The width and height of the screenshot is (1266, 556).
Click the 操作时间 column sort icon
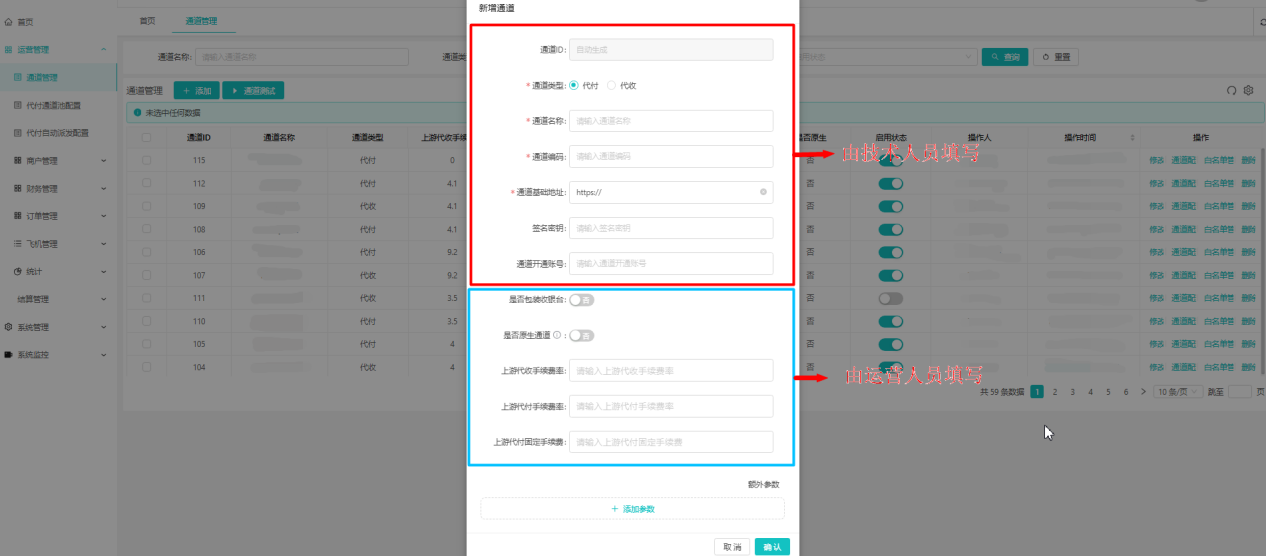[1133, 137]
